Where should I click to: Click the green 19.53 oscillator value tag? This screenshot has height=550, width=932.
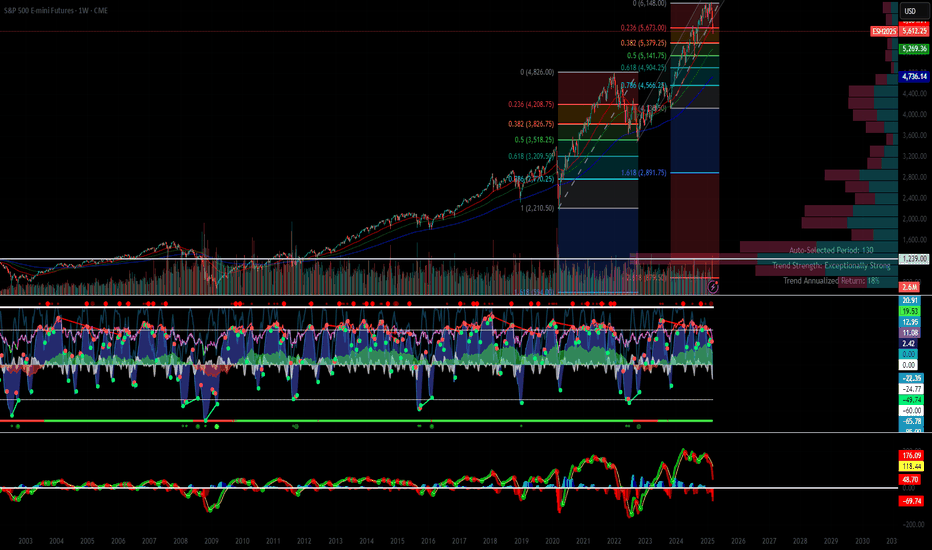pos(910,312)
